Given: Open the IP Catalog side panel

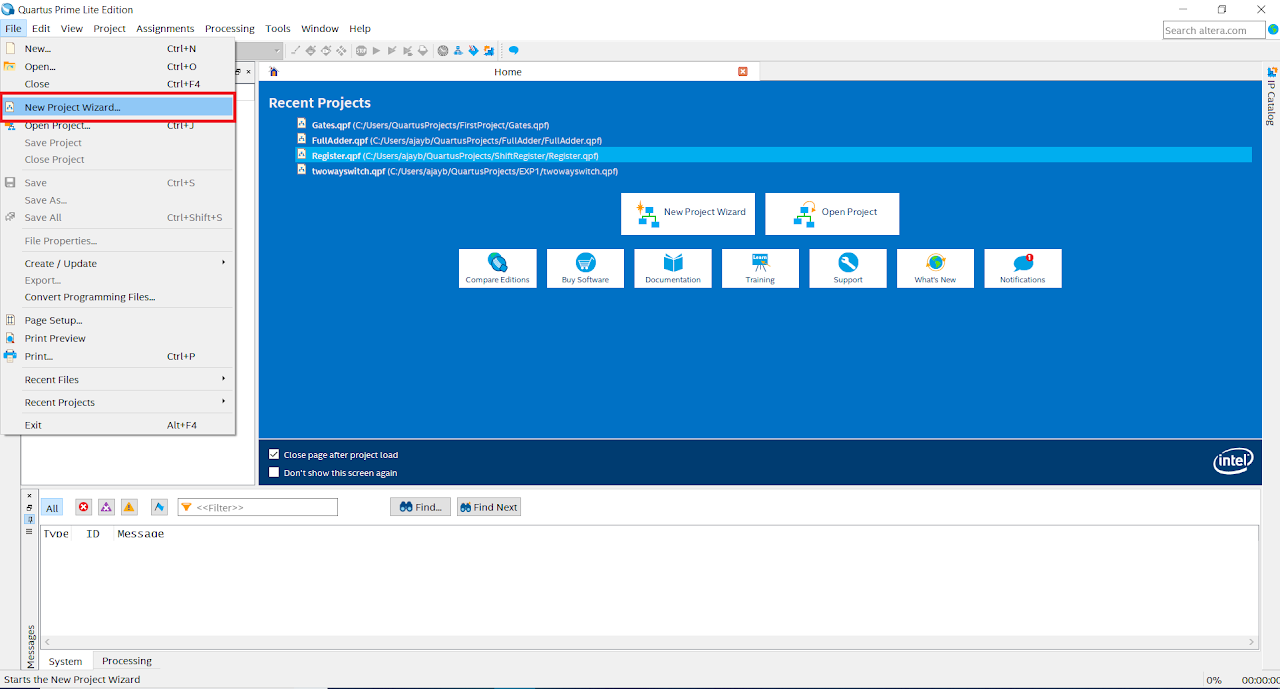Looking at the screenshot, I should (1272, 96).
